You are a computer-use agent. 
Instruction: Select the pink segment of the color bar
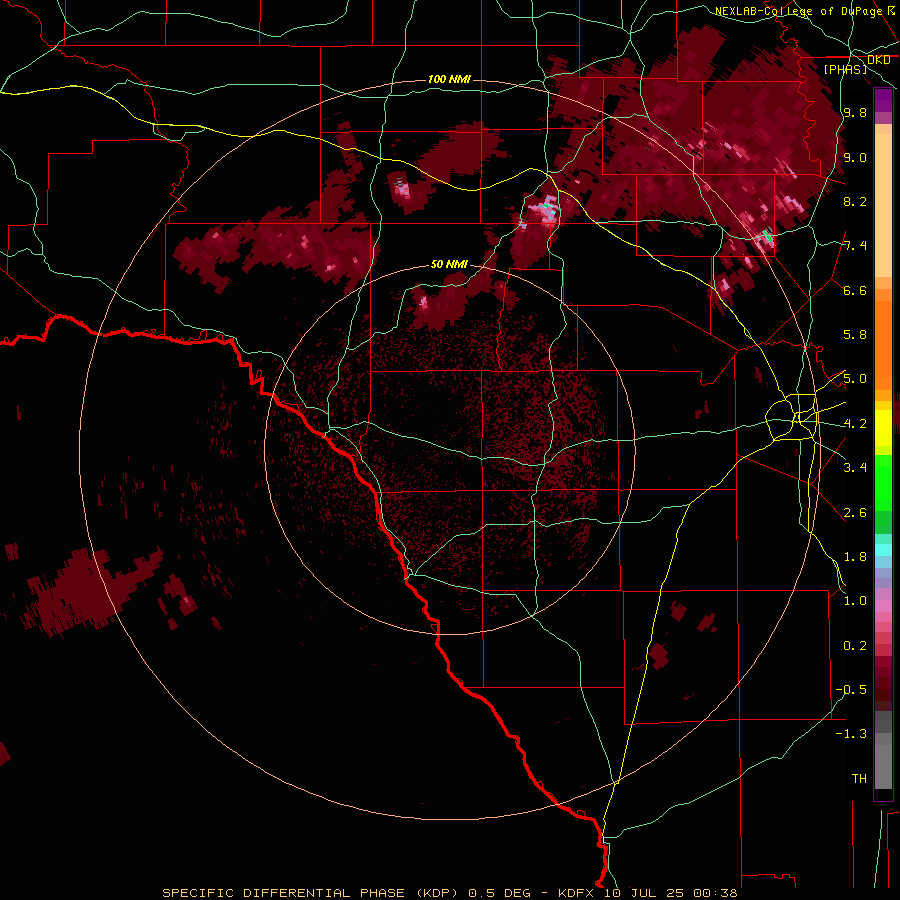tap(883, 606)
